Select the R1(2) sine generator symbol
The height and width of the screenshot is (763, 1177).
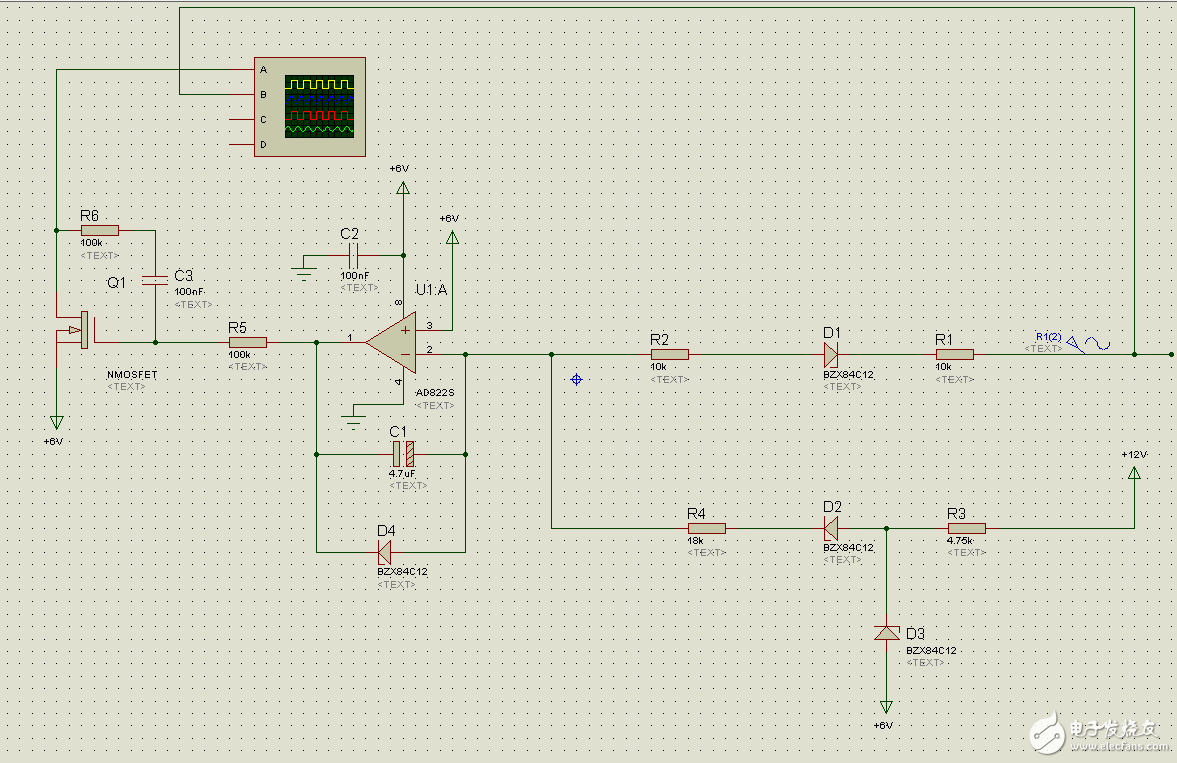(x=1088, y=344)
